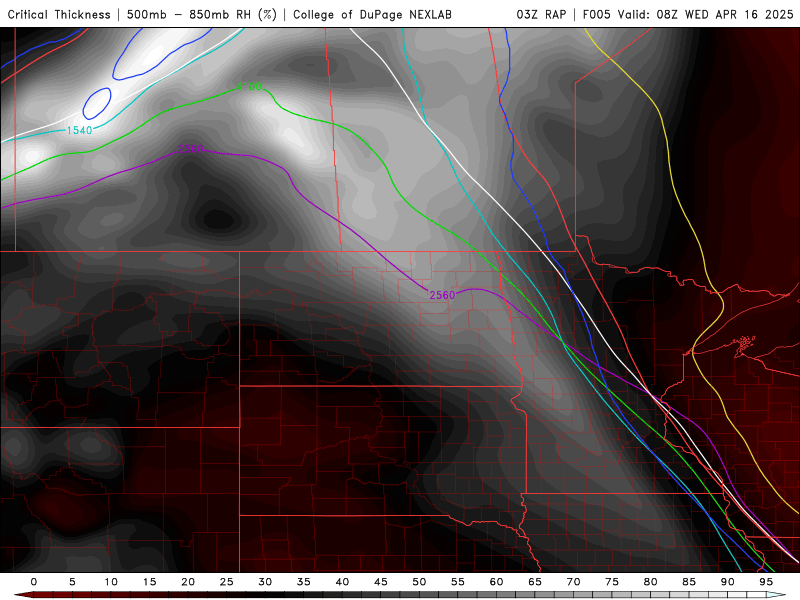Click the "30" value on the color scale

pyautogui.click(x=265, y=582)
